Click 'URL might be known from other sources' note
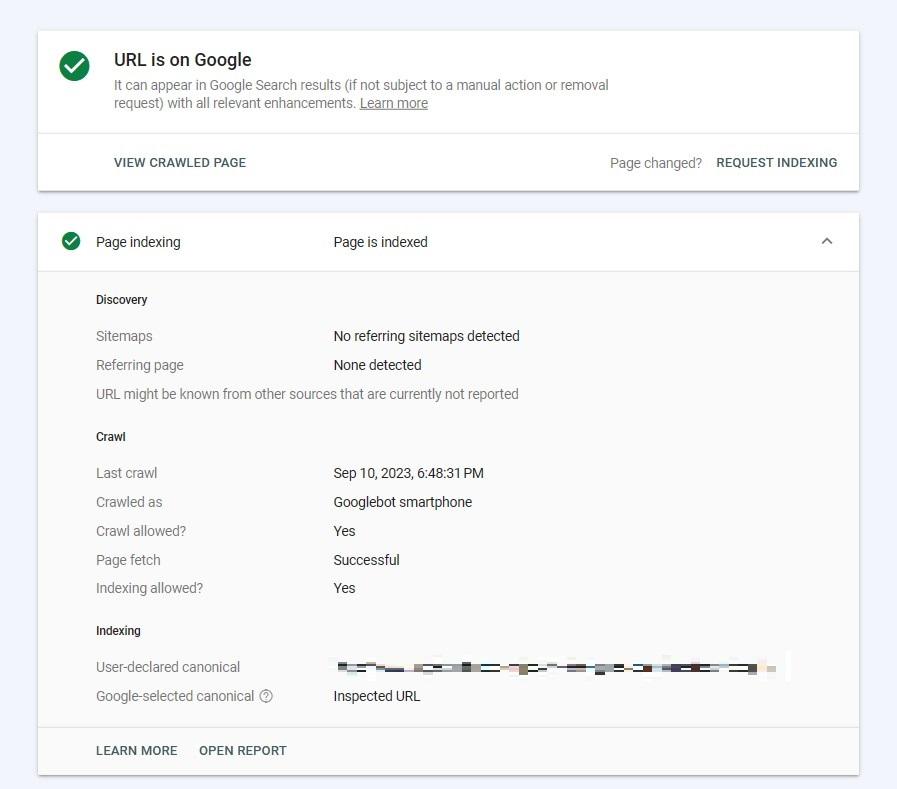The image size is (897, 789). tap(307, 394)
